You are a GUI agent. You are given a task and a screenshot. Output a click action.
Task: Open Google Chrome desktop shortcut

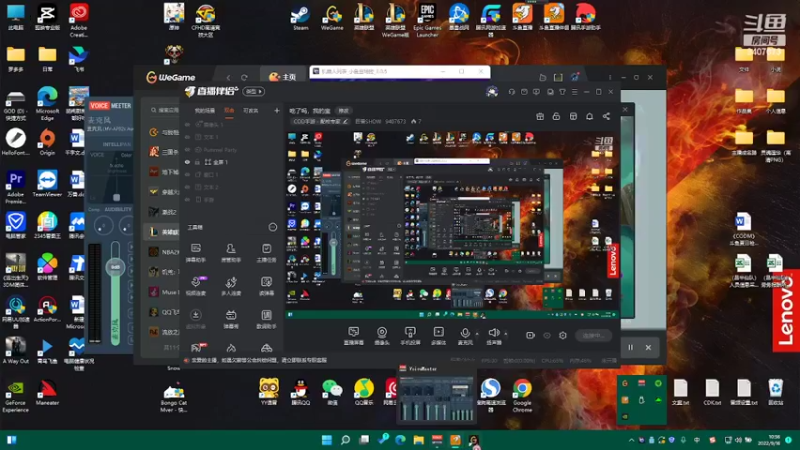(x=522, y=394)
